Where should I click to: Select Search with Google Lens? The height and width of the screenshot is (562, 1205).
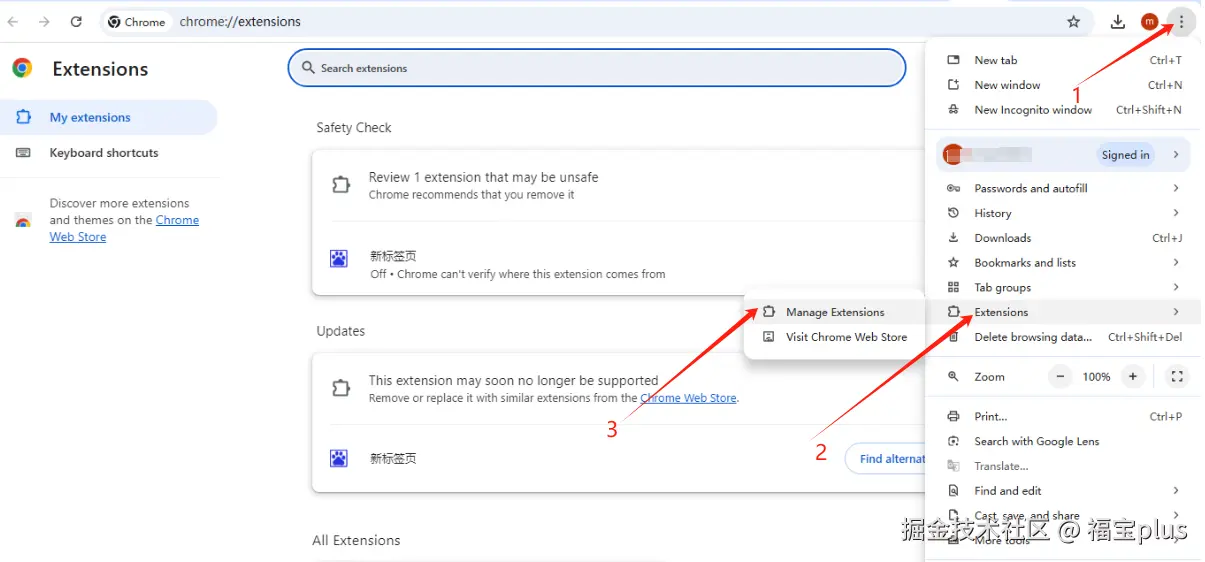click(1064, 441)
